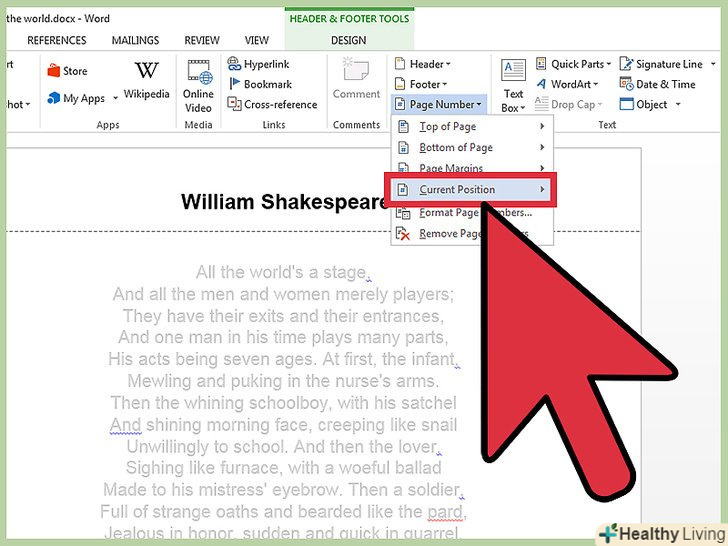This screenshot has height=546, width=728.
Task: Open the Footer dropdown arrow
Action: click(444, 84)
